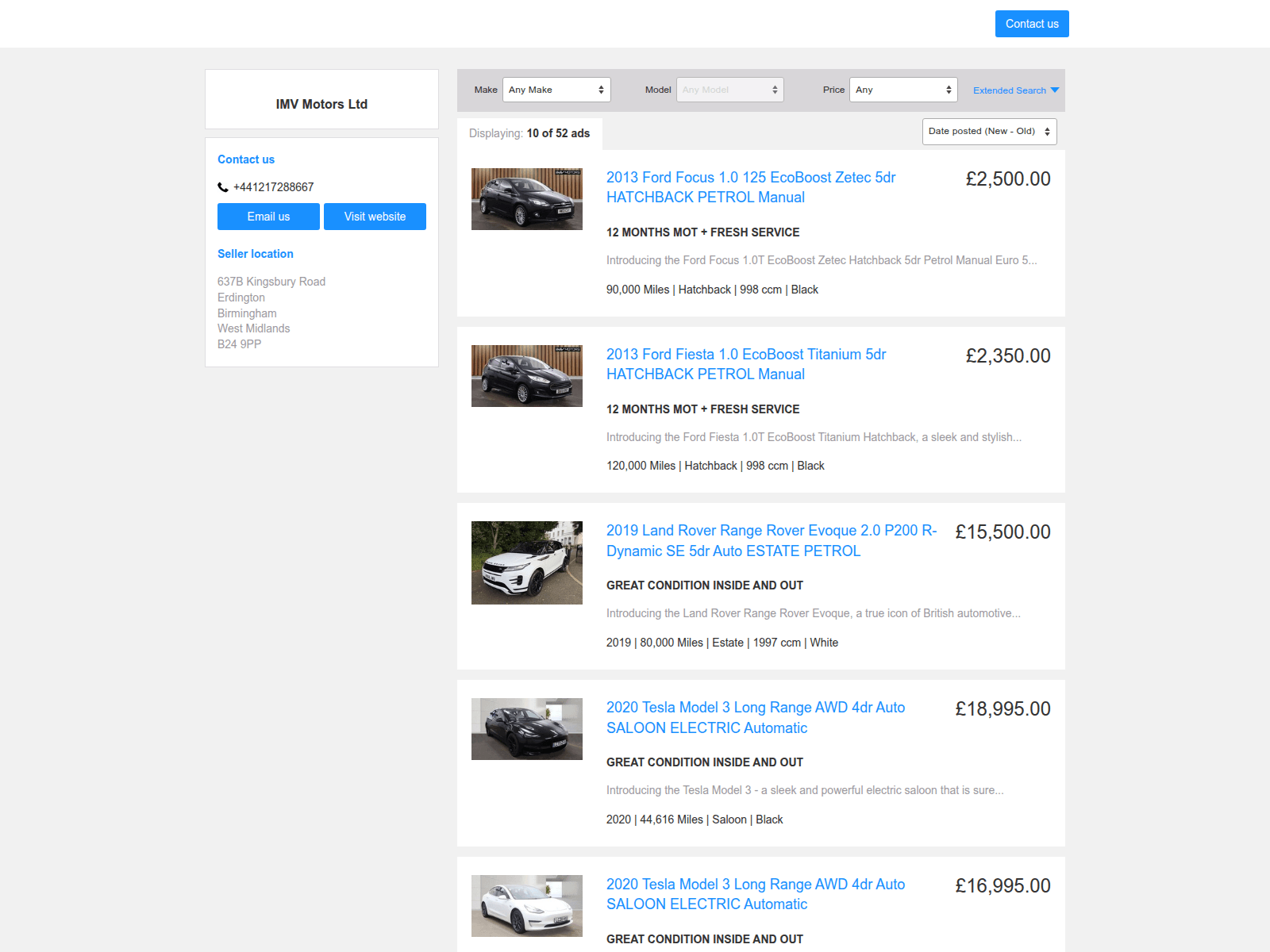Viewport: 1270px width, 952px height.
Task: Click the Email us button
Action: coord(268,217)
